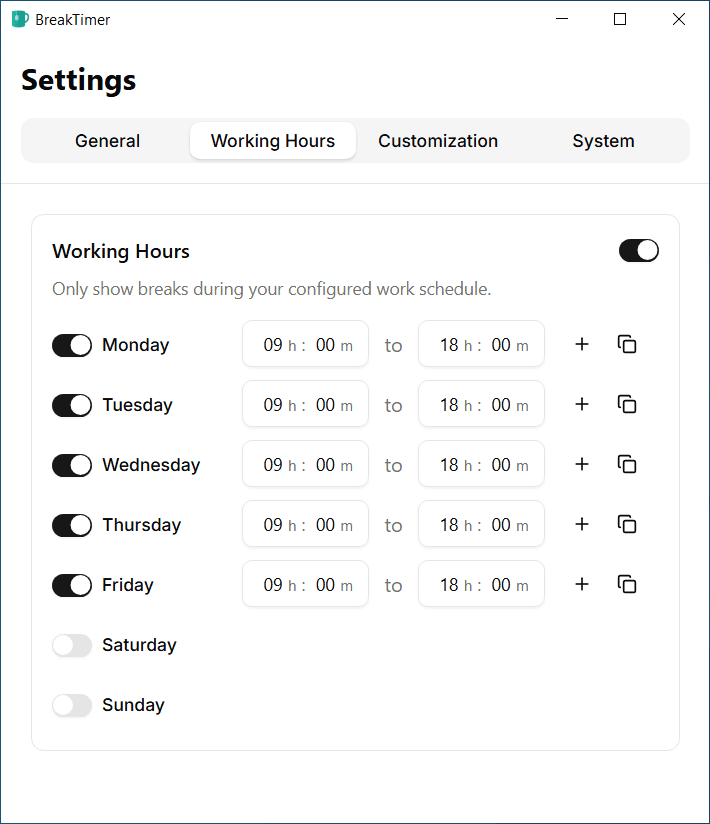Click Monday's start hour field
This screenshot has height=824, width=710.
click(273, 345)
